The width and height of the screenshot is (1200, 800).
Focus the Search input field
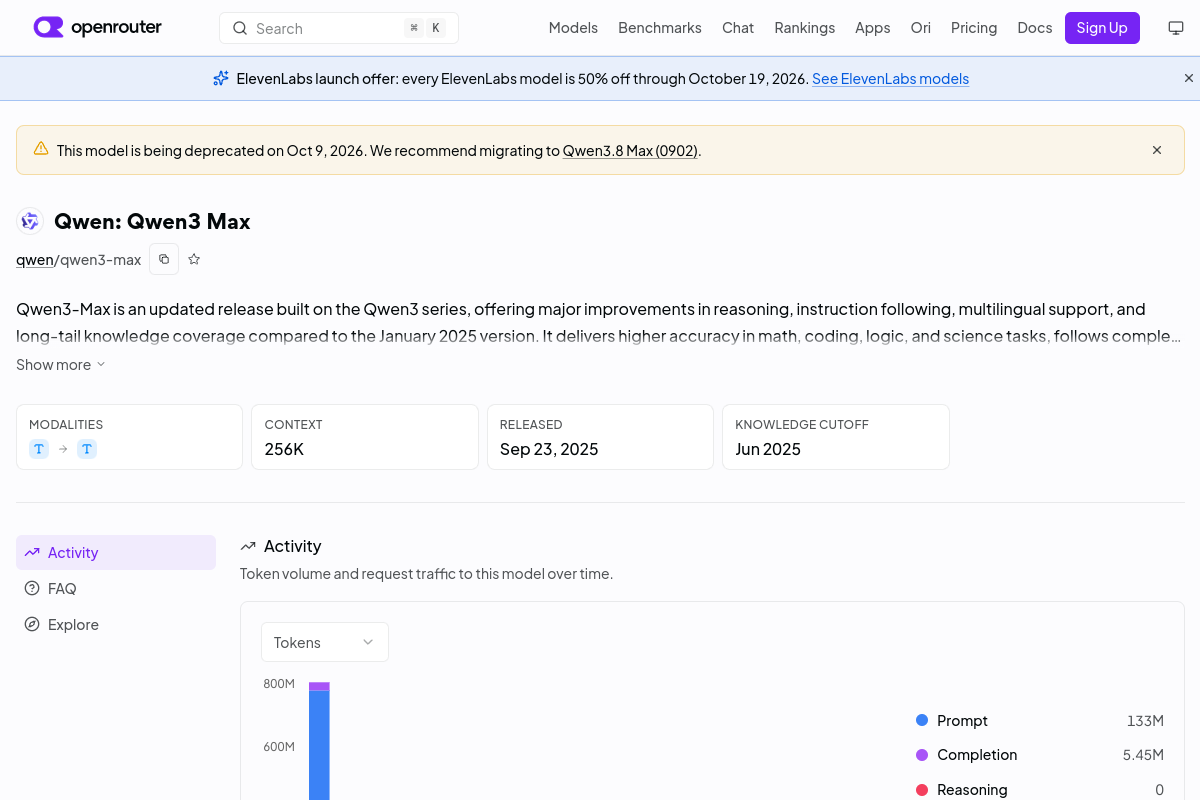[x=339, y=28]
